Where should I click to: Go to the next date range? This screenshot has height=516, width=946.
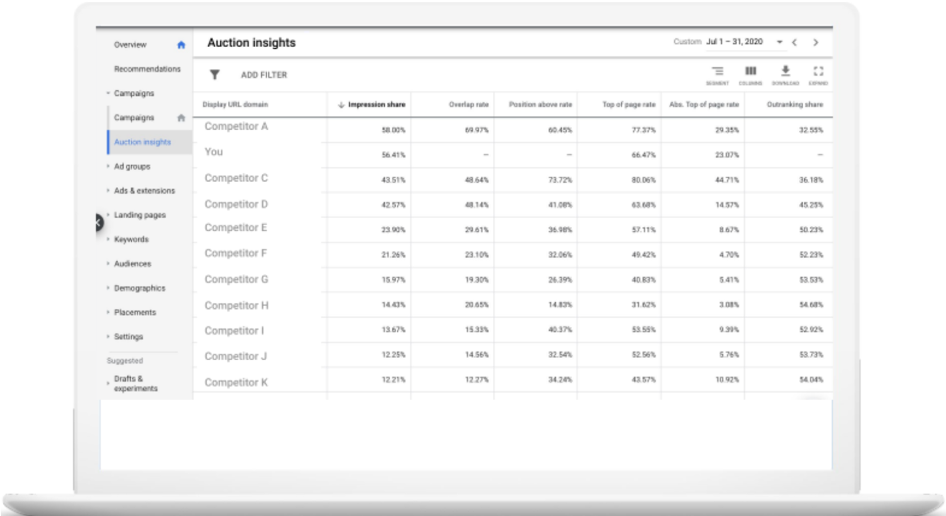[816, 43]
